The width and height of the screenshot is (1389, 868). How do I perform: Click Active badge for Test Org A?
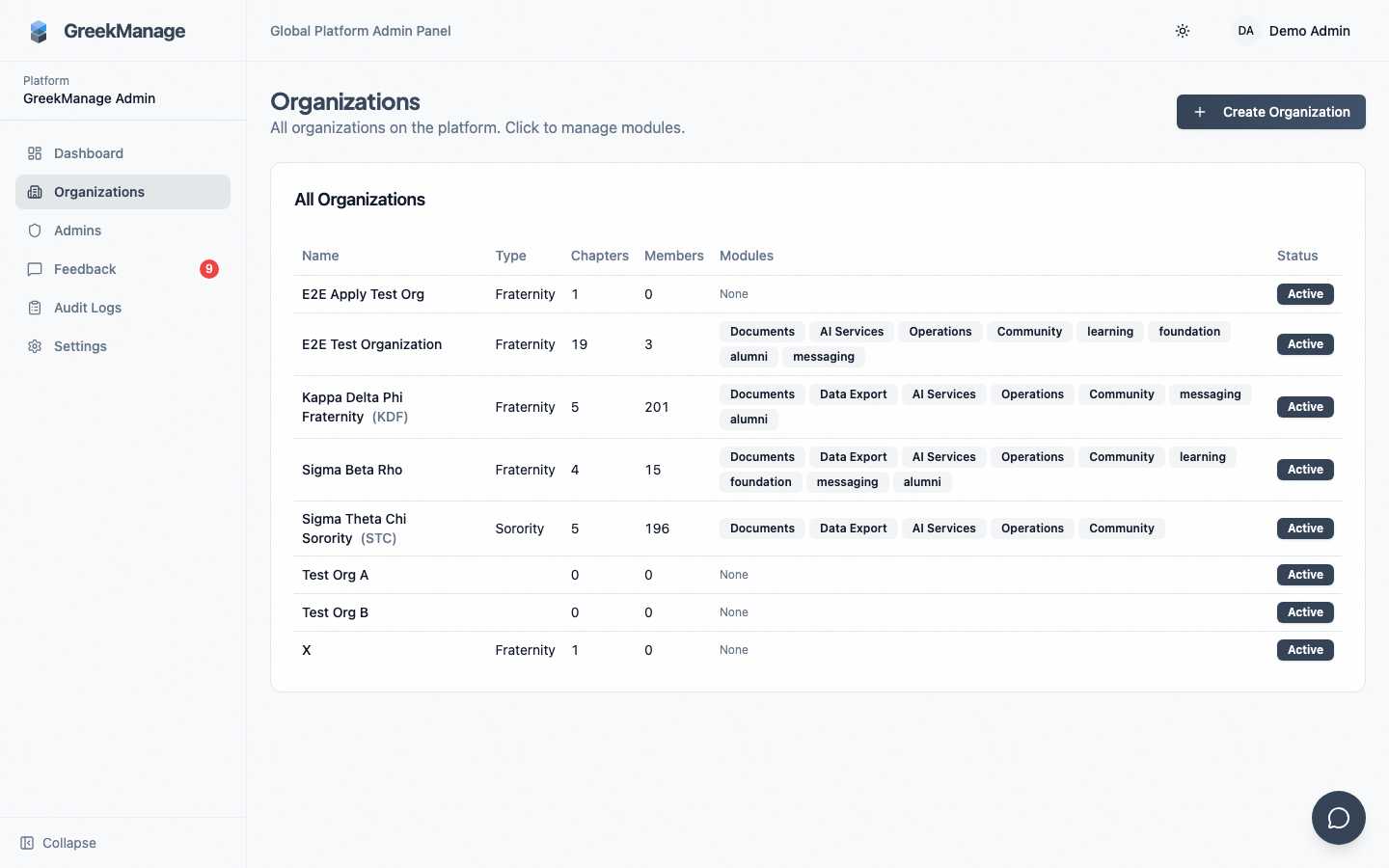point(1305,575)
